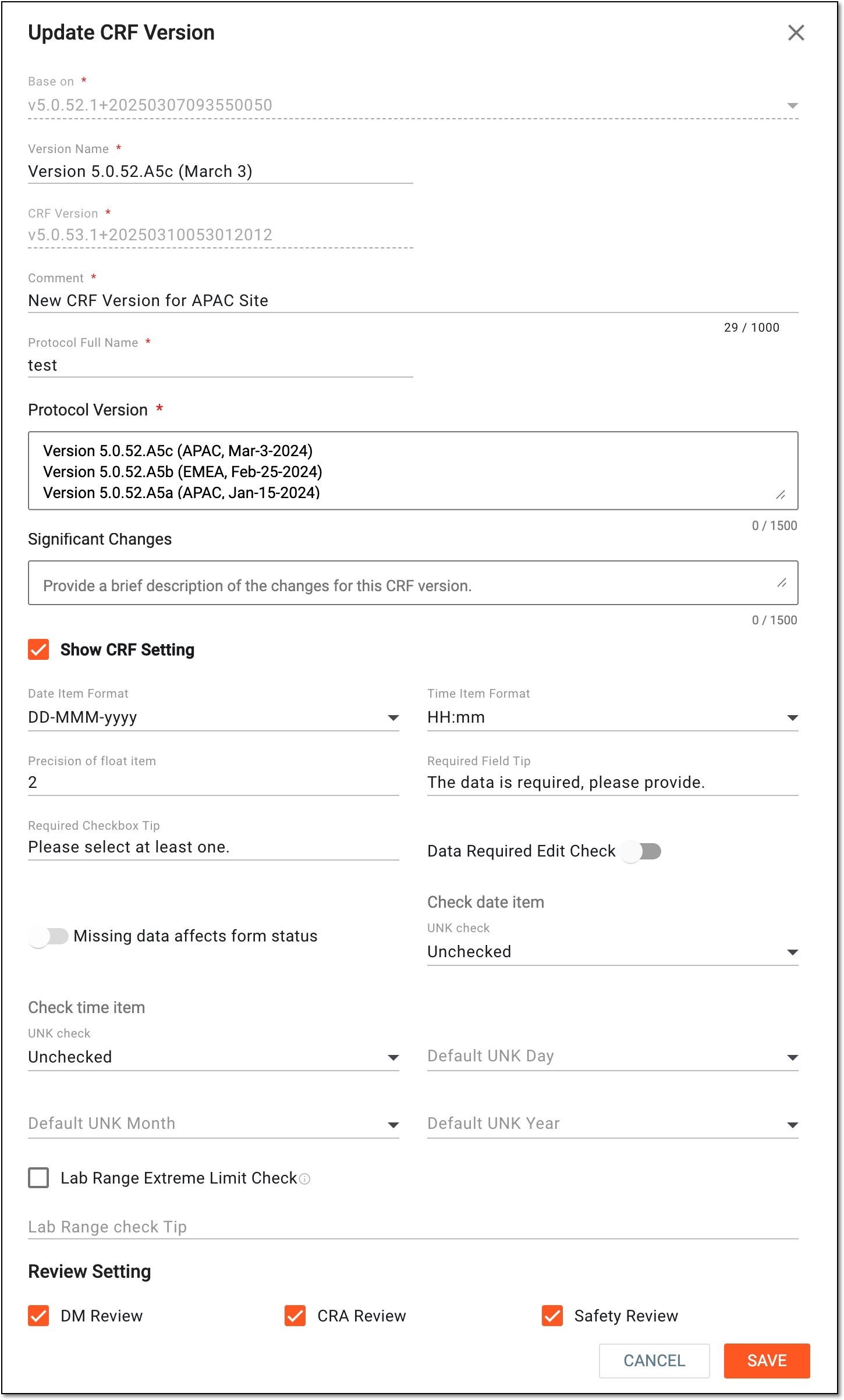Save the CRF version changes
Screen dimensions: 844x1400
tap(767, 1360)
